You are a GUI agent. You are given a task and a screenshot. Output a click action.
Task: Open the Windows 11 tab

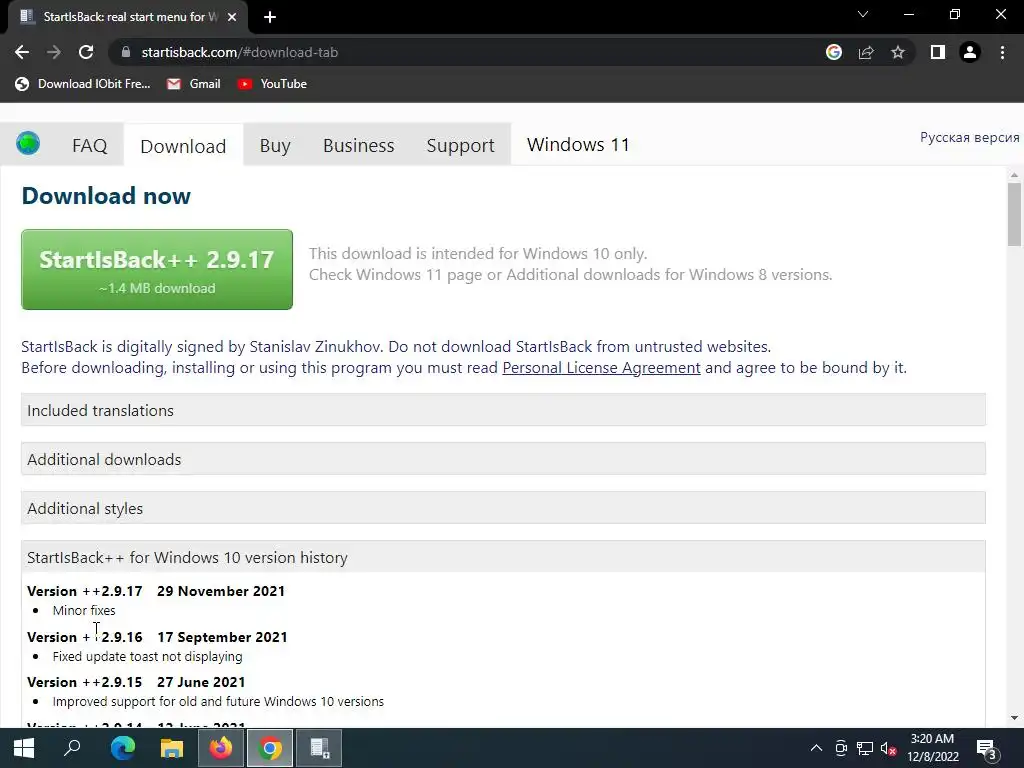[x=578, y=144]
